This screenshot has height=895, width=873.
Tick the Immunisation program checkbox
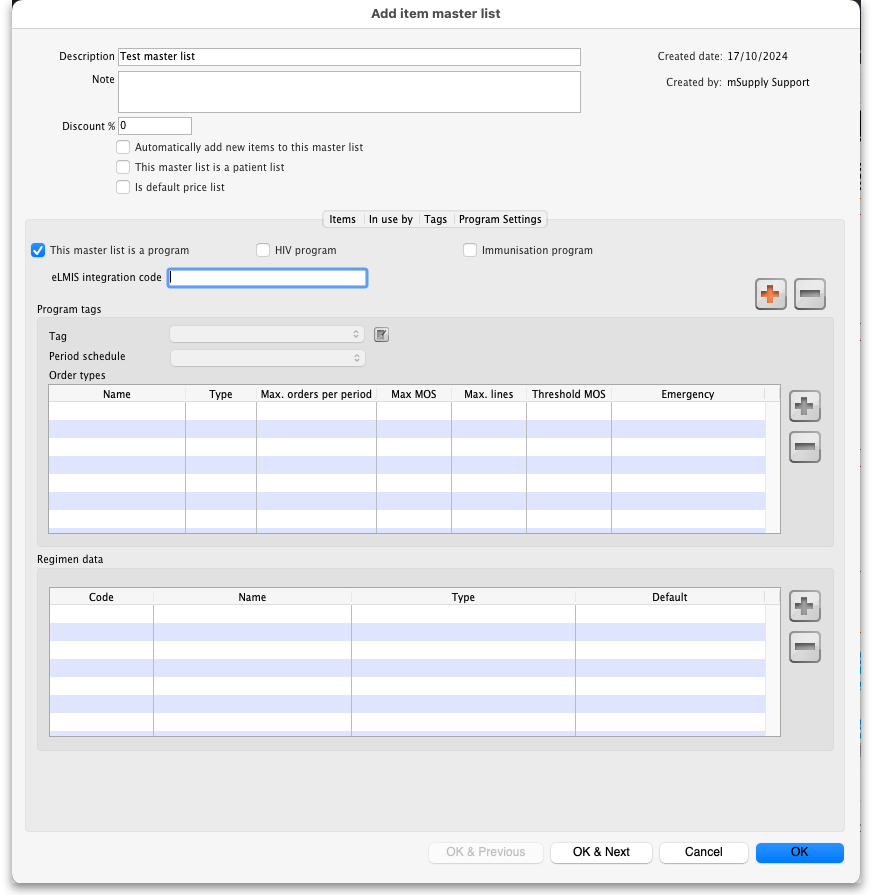coord(470,250)
